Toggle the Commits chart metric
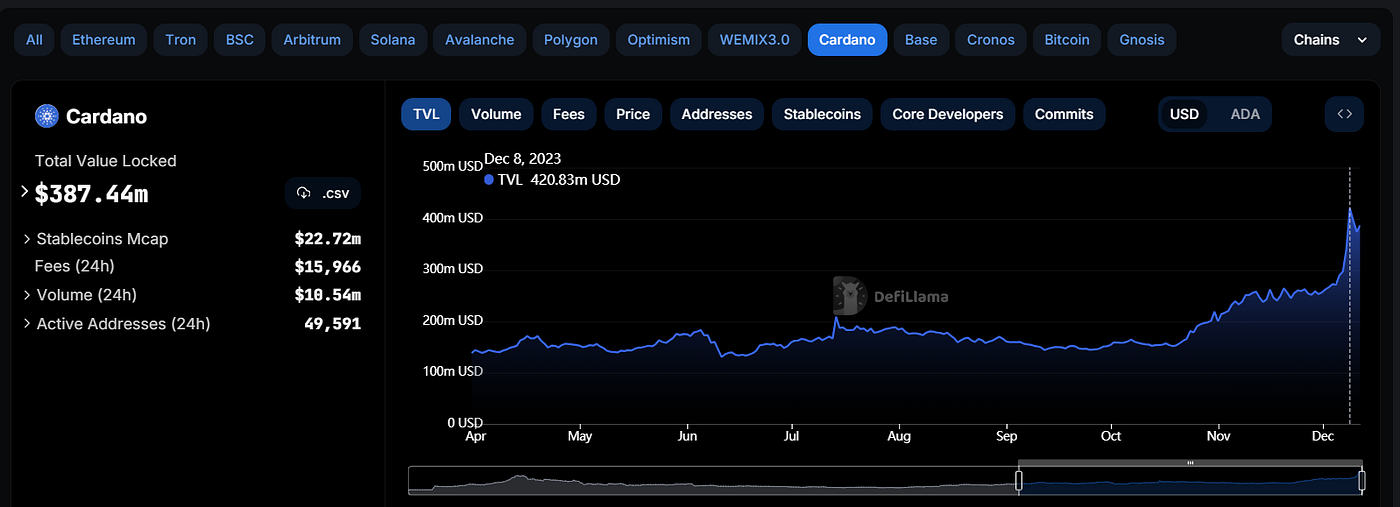Viewport: 1400px width, 507px height. 1064,114
